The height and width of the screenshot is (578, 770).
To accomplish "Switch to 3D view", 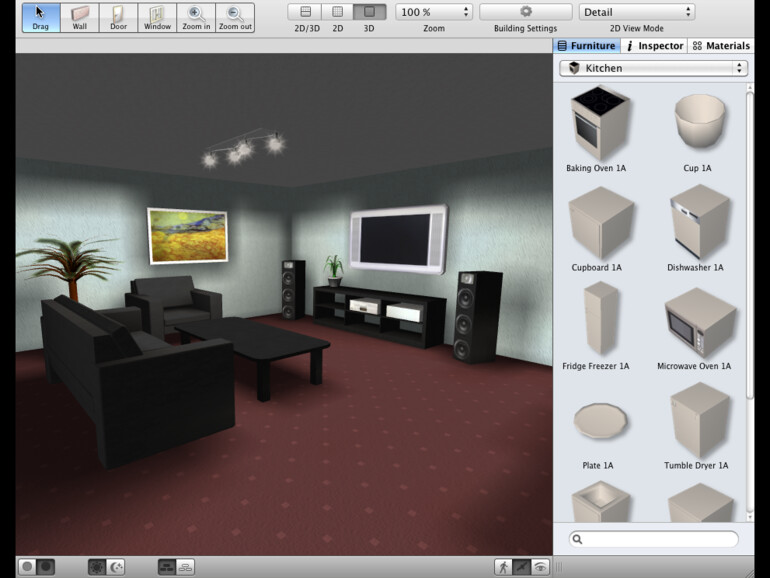I will pyautogui.click(x=369, y=12).
